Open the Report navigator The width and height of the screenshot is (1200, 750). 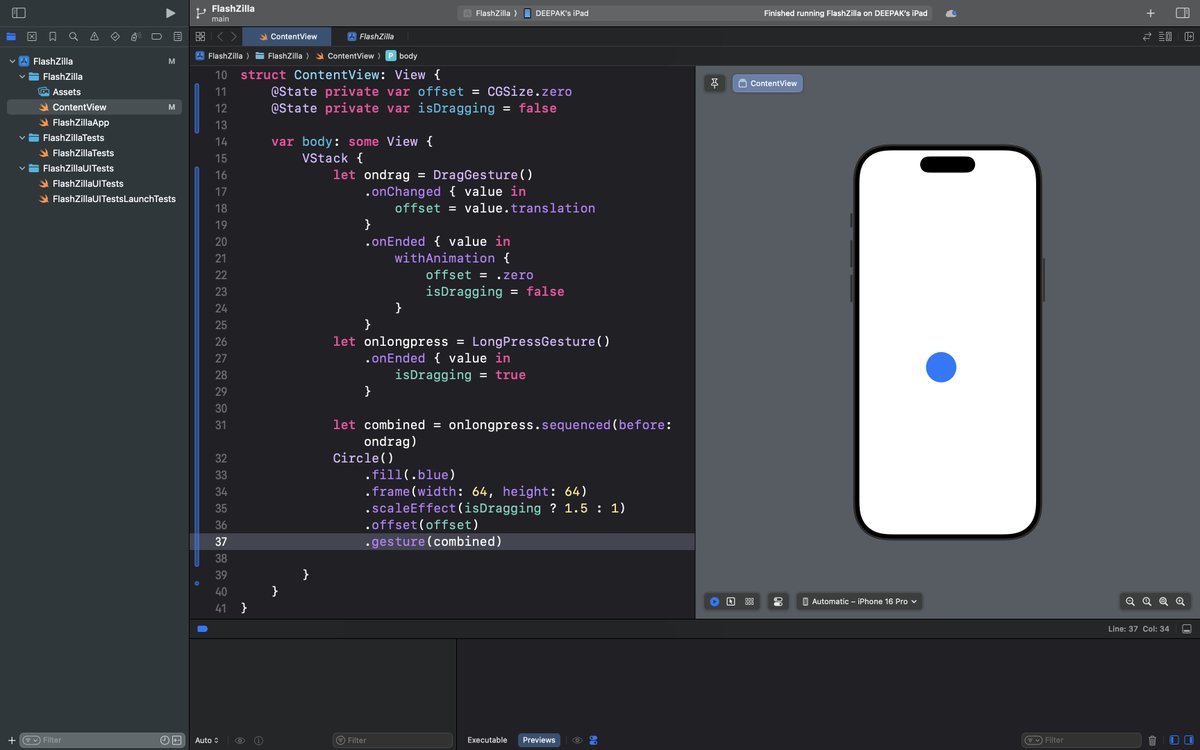(176, 36)
